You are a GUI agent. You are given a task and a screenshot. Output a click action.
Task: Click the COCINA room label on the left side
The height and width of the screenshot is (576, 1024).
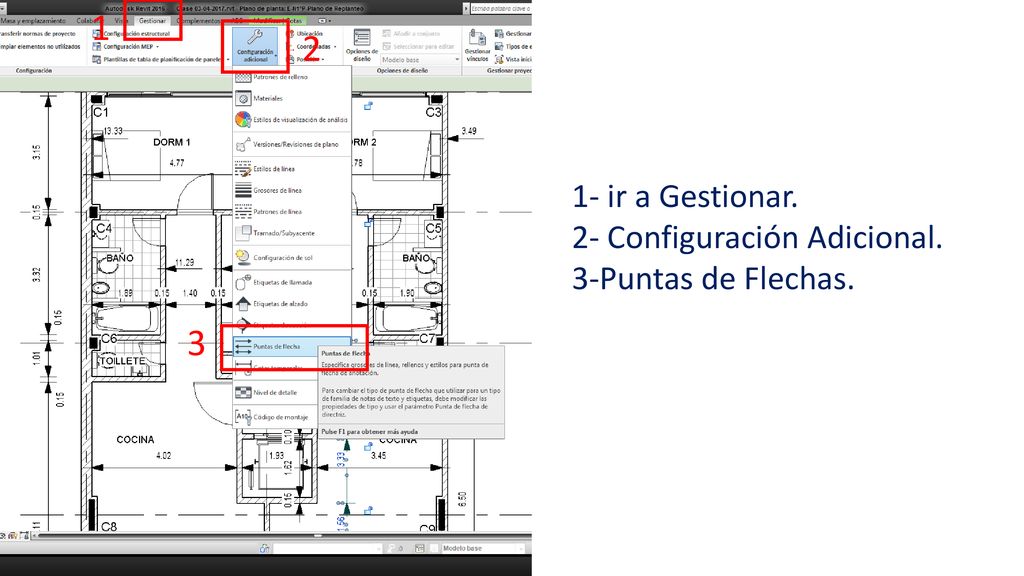[135, 440]
